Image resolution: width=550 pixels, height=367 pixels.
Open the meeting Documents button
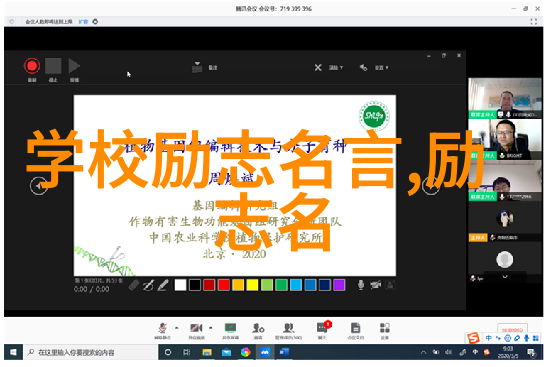point(355,331)
